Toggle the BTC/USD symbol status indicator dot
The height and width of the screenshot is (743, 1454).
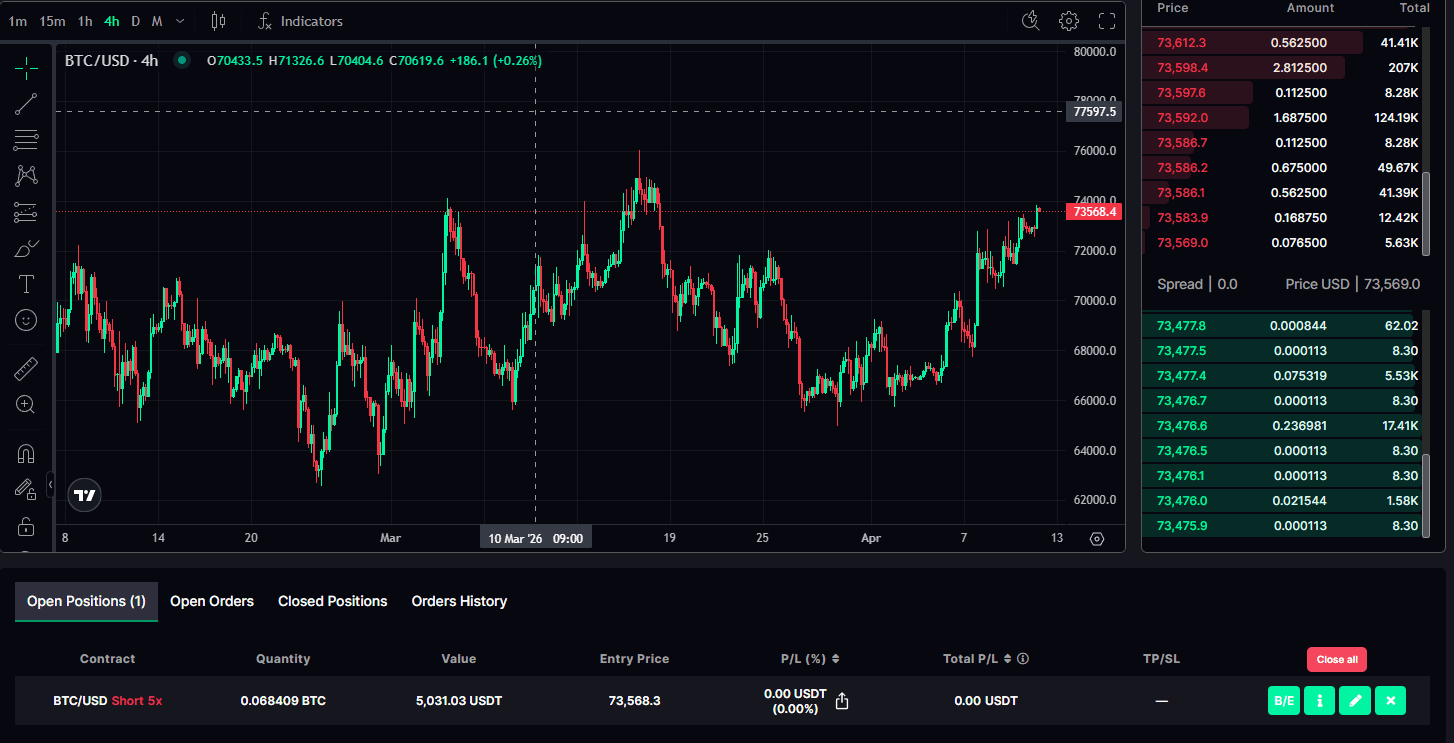182,60
